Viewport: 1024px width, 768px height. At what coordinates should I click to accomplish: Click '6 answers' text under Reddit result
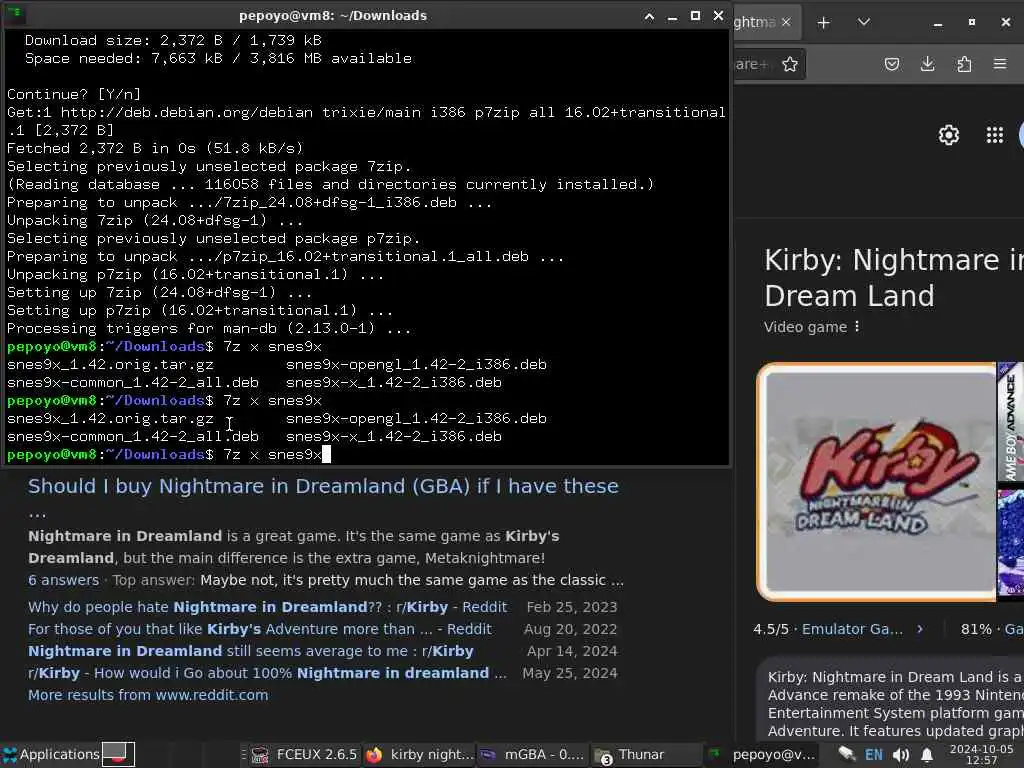[63, 581]
